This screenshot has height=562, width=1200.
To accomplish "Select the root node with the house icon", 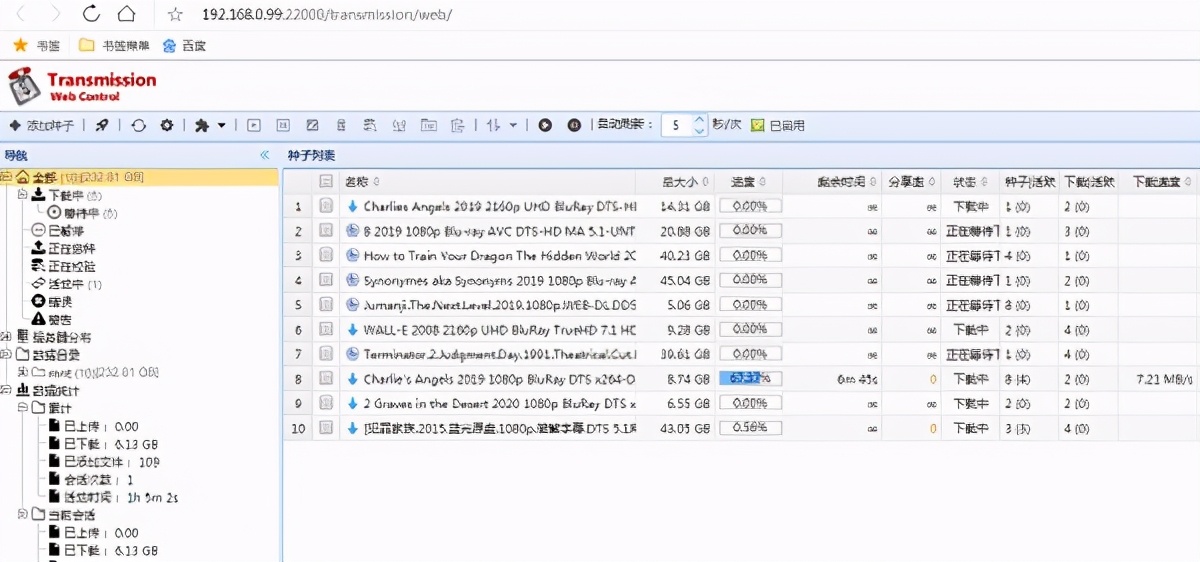I will click(x=22, y=177).
